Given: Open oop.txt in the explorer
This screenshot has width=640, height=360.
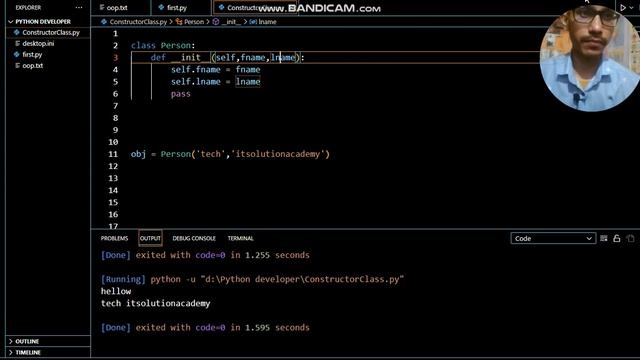Looking at the screenshot, I should point(33,65).
